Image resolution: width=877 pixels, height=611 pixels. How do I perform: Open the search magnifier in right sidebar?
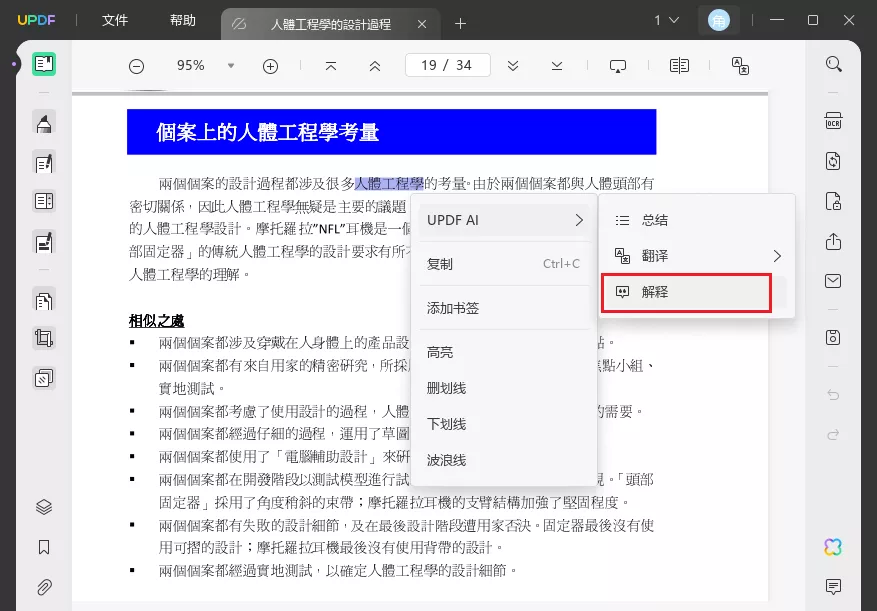pos(833,64)
